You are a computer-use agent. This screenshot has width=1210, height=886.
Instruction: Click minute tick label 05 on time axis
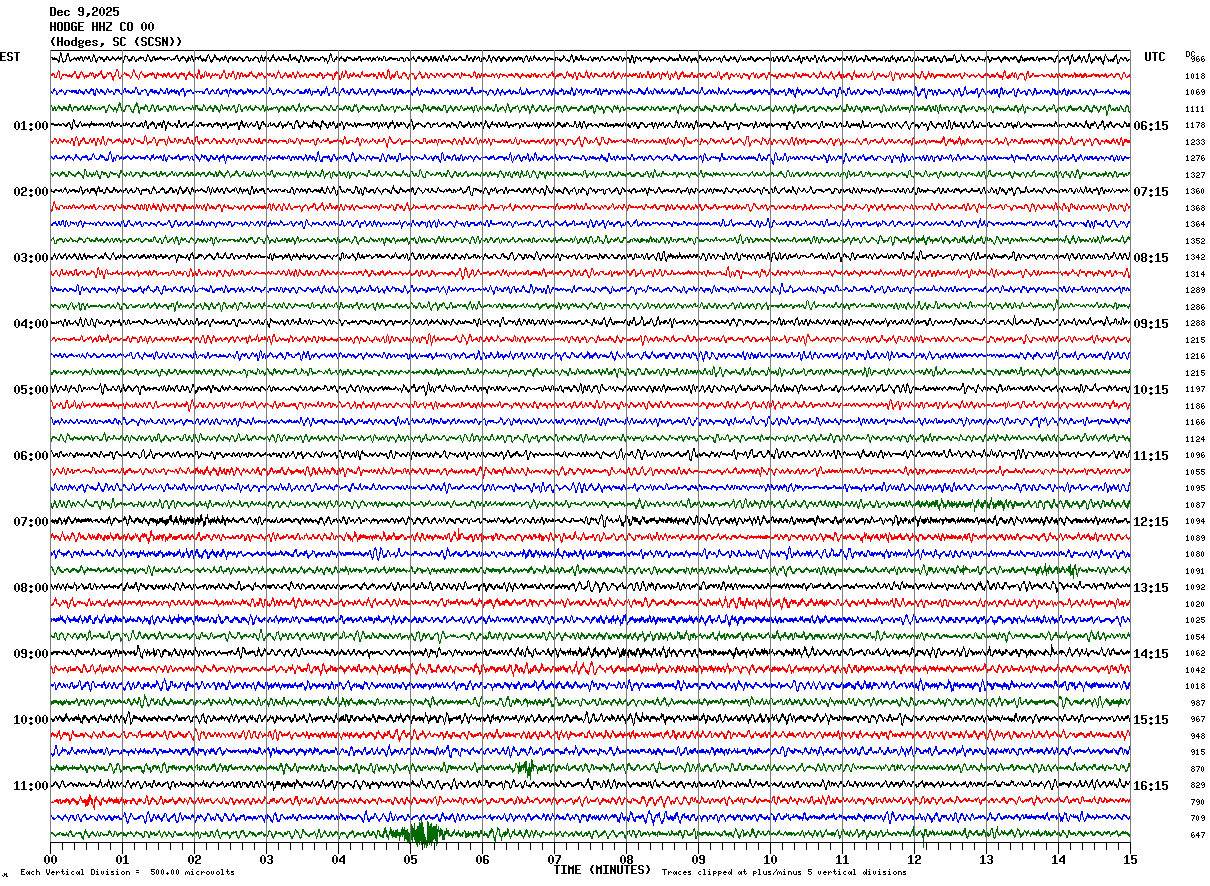coord(410,859)
